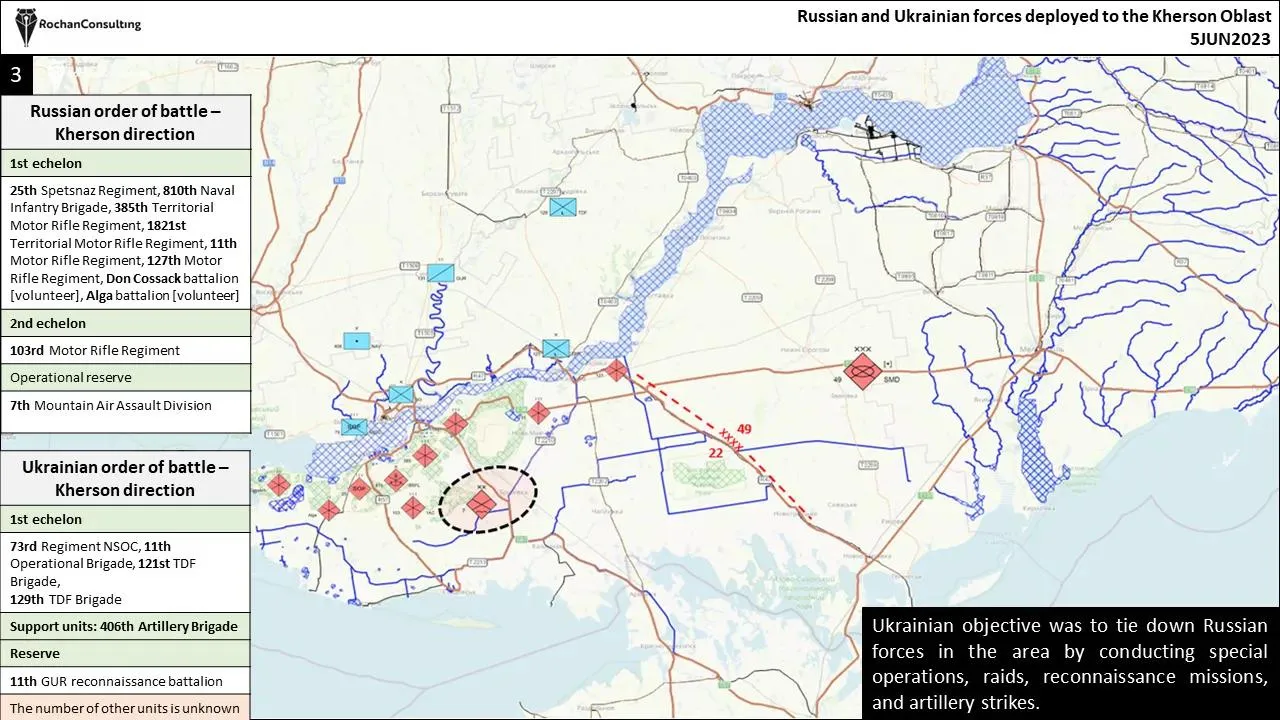Viewport: 1280px width, 720px height.
Task: Select the blue 129 TDF unit symbol
Action: click(x=563, y=207)
